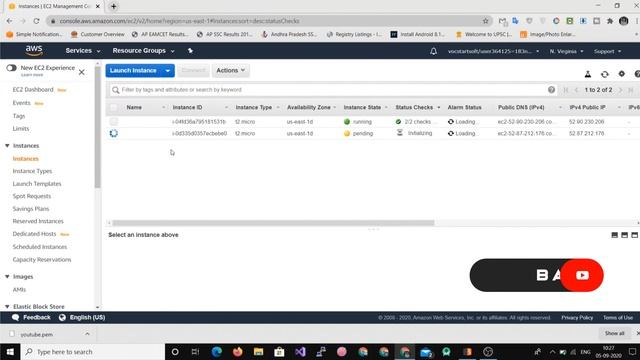The image size is (640, 360).
Task: Collapse the Images sidebar section
Action: coord(7,277)
